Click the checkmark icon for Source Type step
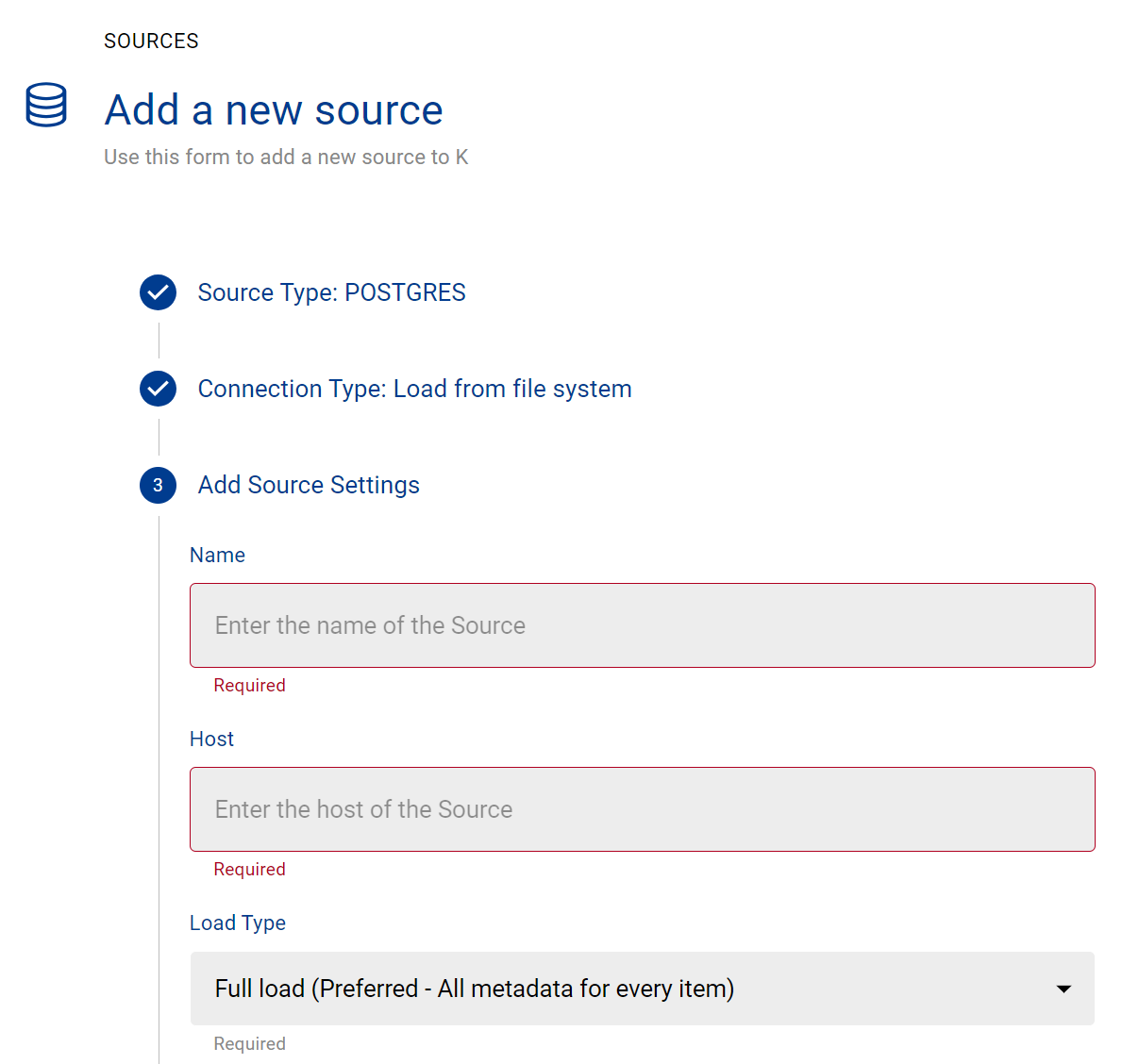 pyautogui.click(x=158, y=292)
